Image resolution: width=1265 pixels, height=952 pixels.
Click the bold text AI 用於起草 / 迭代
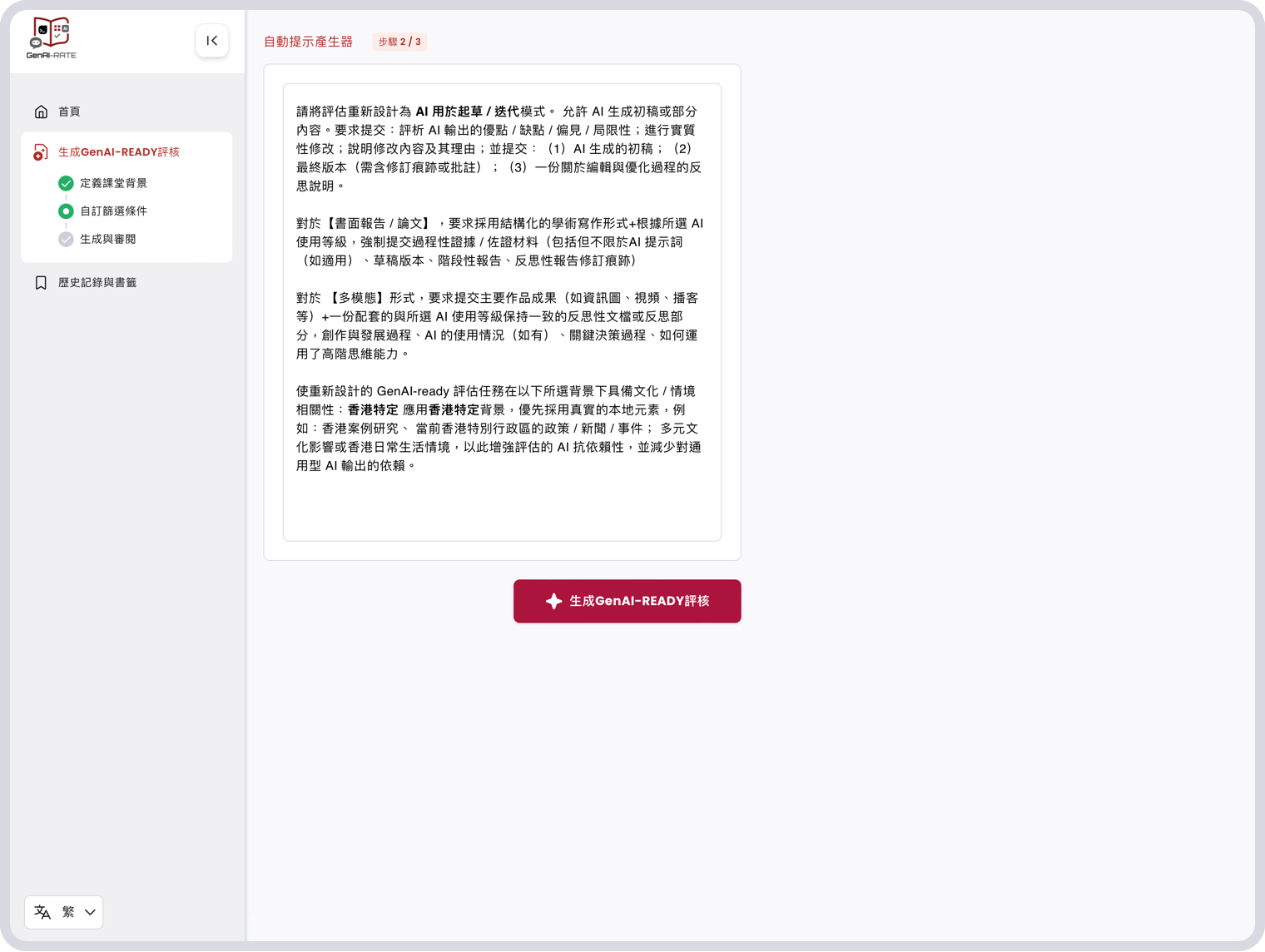pyautogui.click(x=467, y=112)
